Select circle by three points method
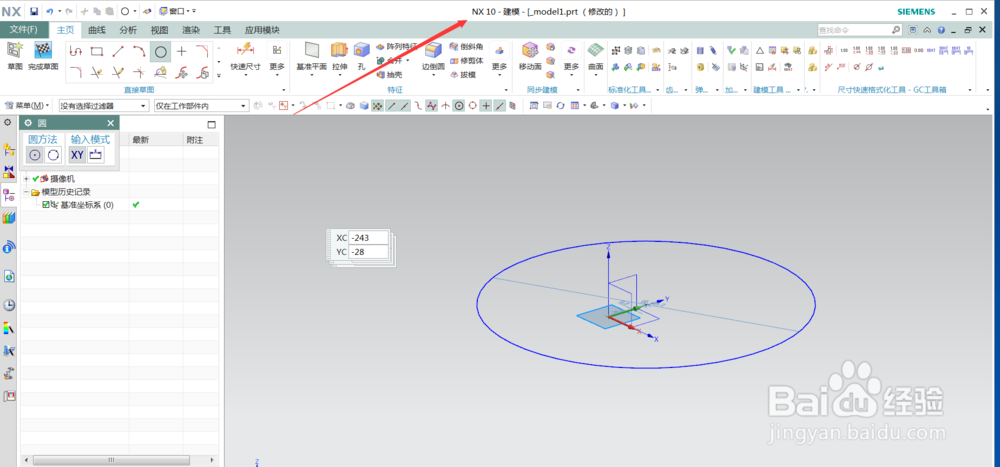This screenshot has width=1000, height=467. (x=53, y=154)
